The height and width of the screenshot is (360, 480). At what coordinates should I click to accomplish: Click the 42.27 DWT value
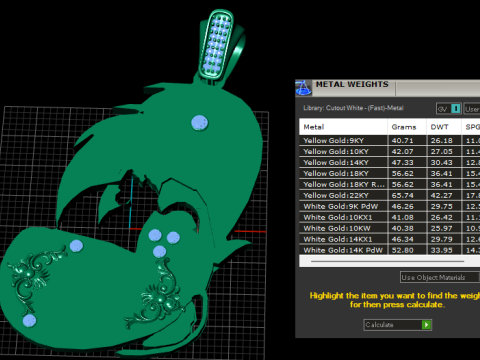441,196
